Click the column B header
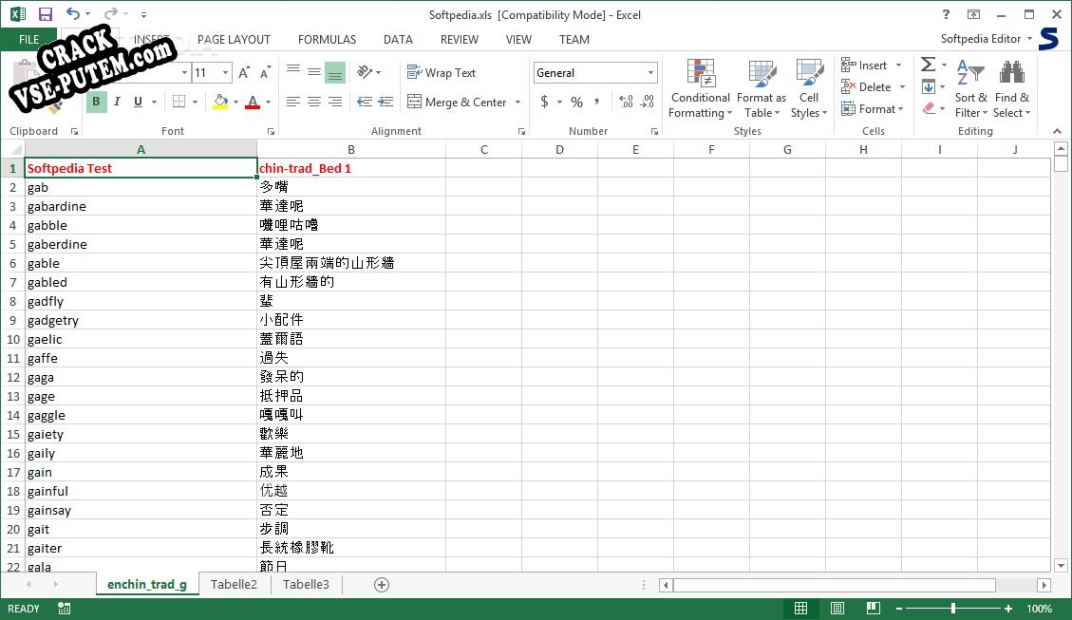The height and width of the screenshot is (620, 1072). [x=351, y=150]
